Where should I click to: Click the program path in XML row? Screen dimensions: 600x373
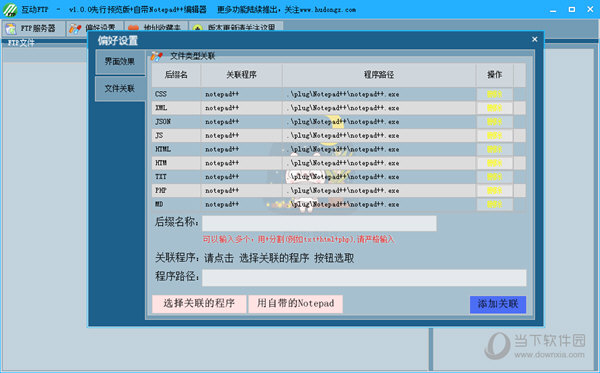pyautogui.click(x=379, y=108)
